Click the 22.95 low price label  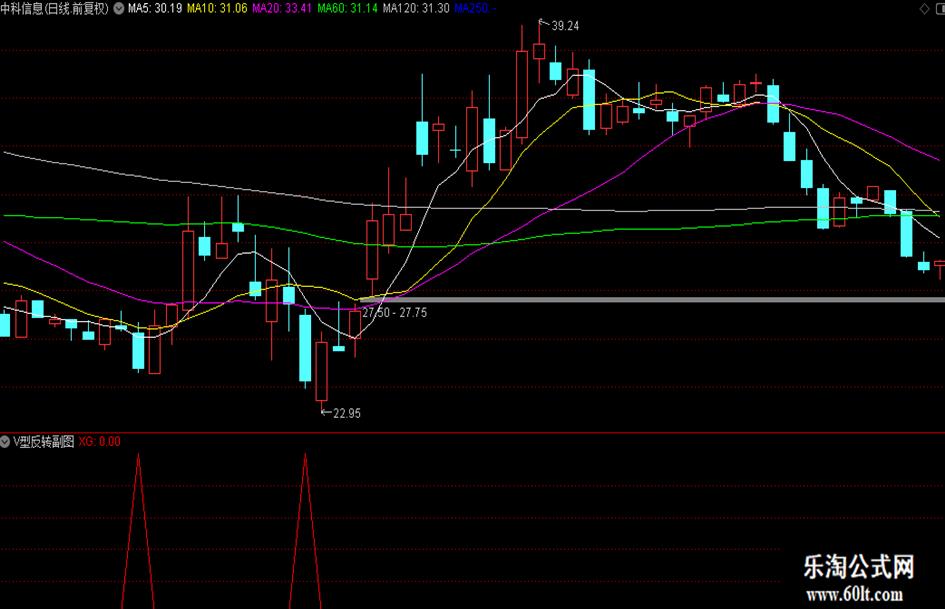tap(347, 414)
